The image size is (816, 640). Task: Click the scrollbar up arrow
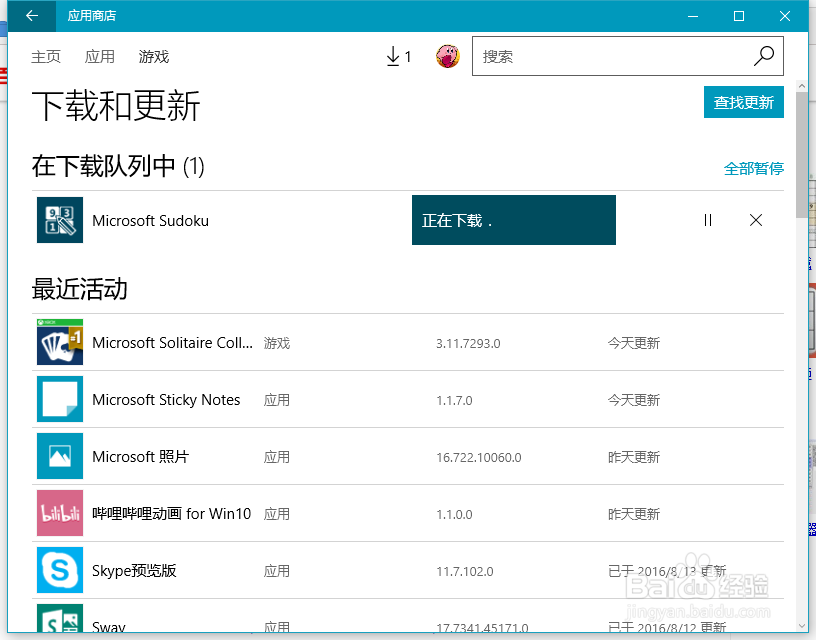click(801, 86)
